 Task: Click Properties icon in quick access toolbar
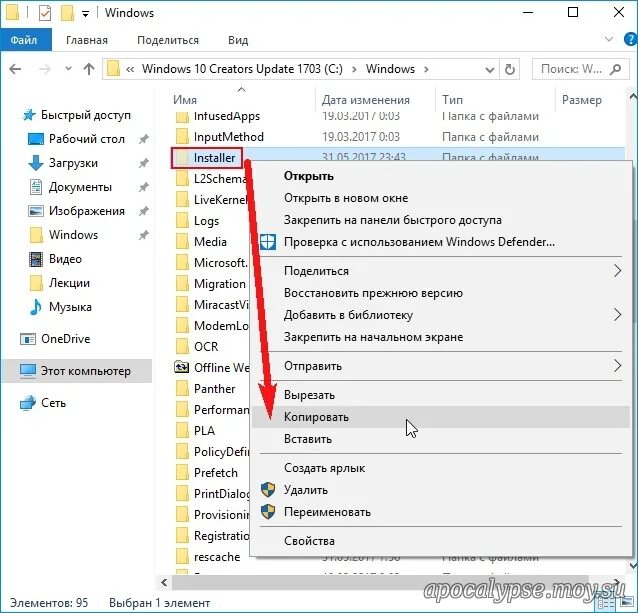coord(44,13)
